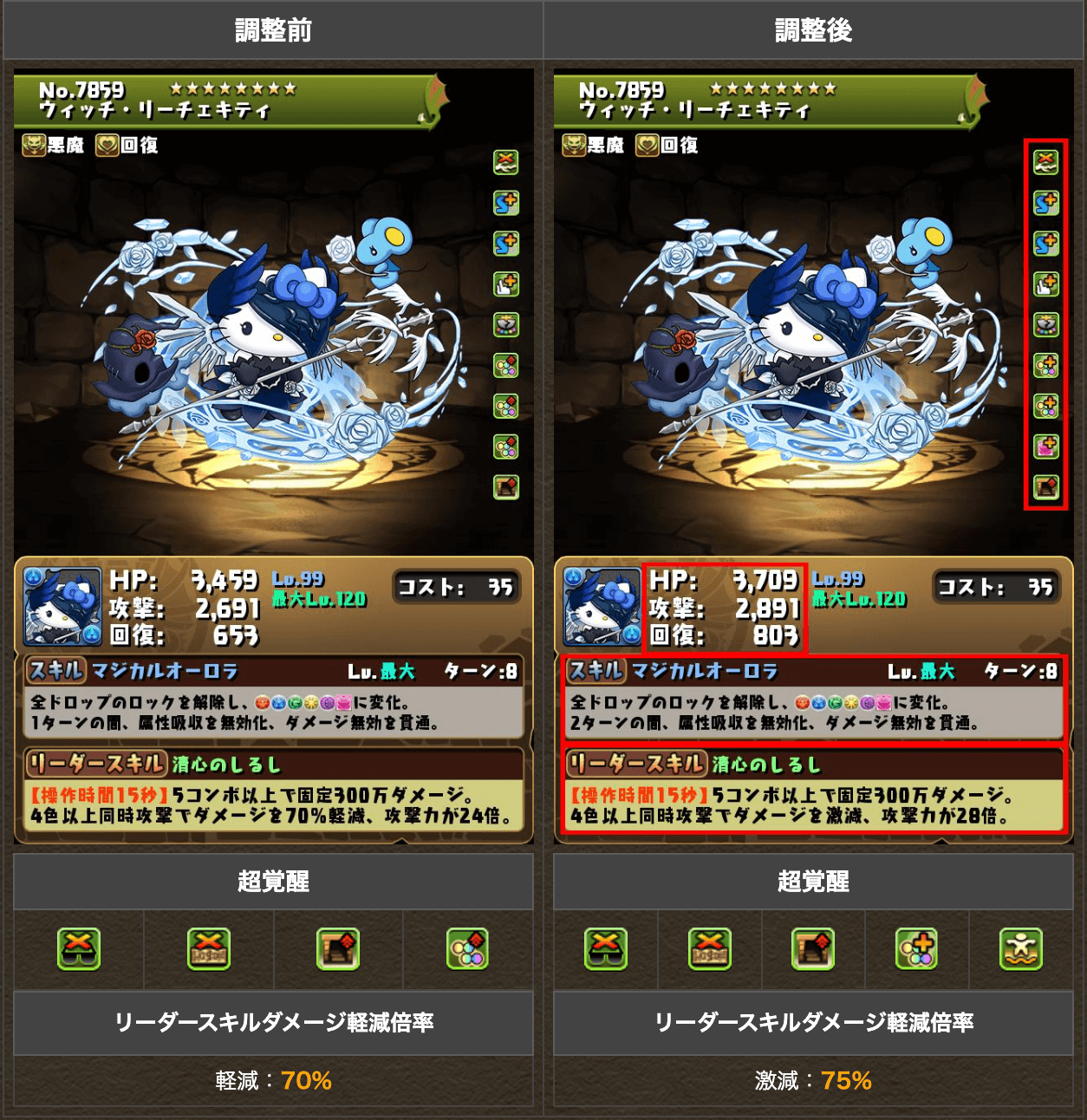
Task: Switch to the 調整前 header tab
Action: pos(273,30)
